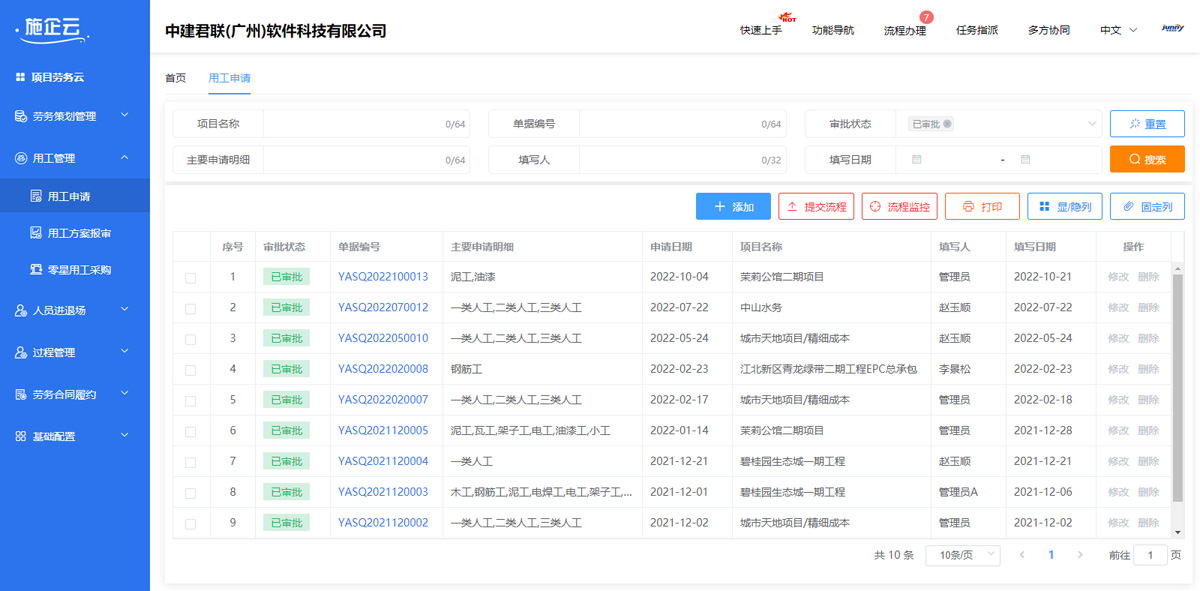Screen dimensions: 1200x591
Task: Click the 提交流程 button
Action: pos(816,207)
